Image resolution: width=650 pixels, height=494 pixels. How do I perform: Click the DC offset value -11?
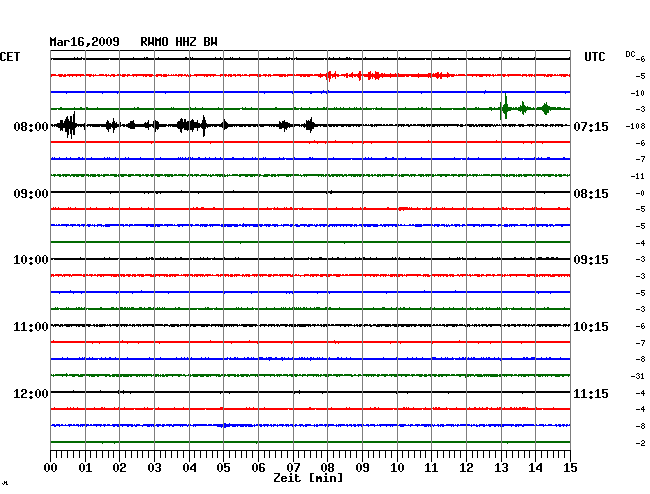click(638, 176)
